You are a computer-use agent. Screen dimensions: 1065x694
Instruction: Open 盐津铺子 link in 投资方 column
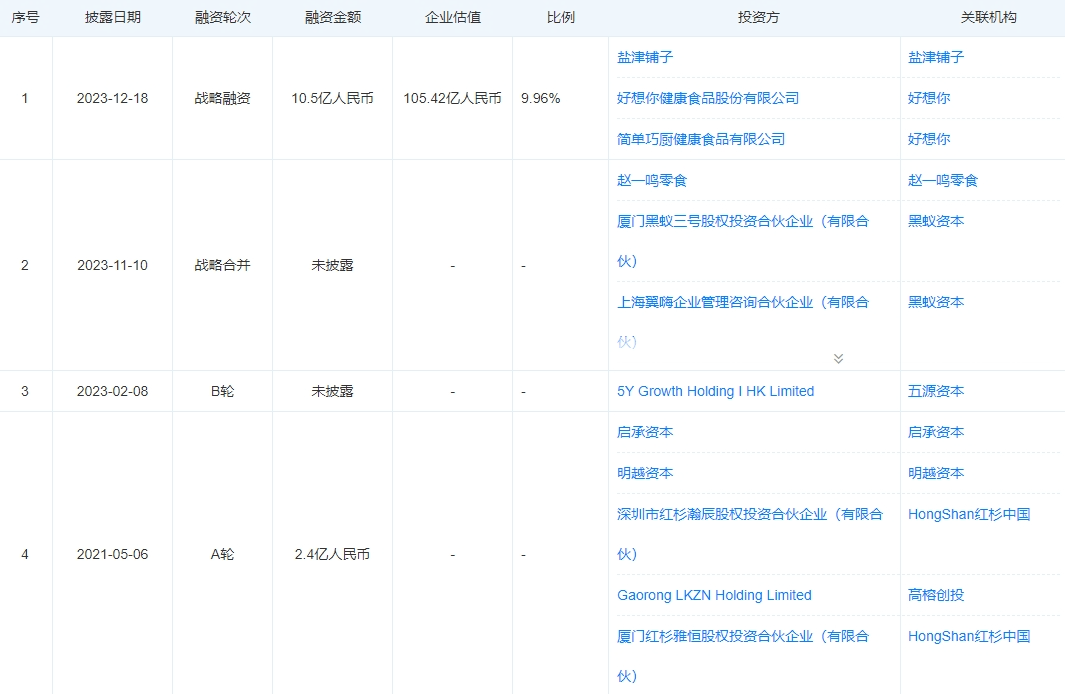coord(645,57)
